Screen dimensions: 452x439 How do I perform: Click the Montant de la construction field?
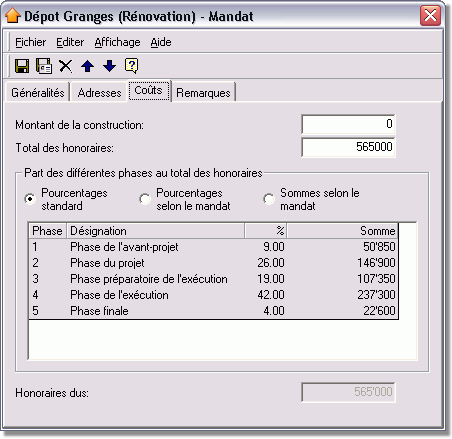click(348, 124)
